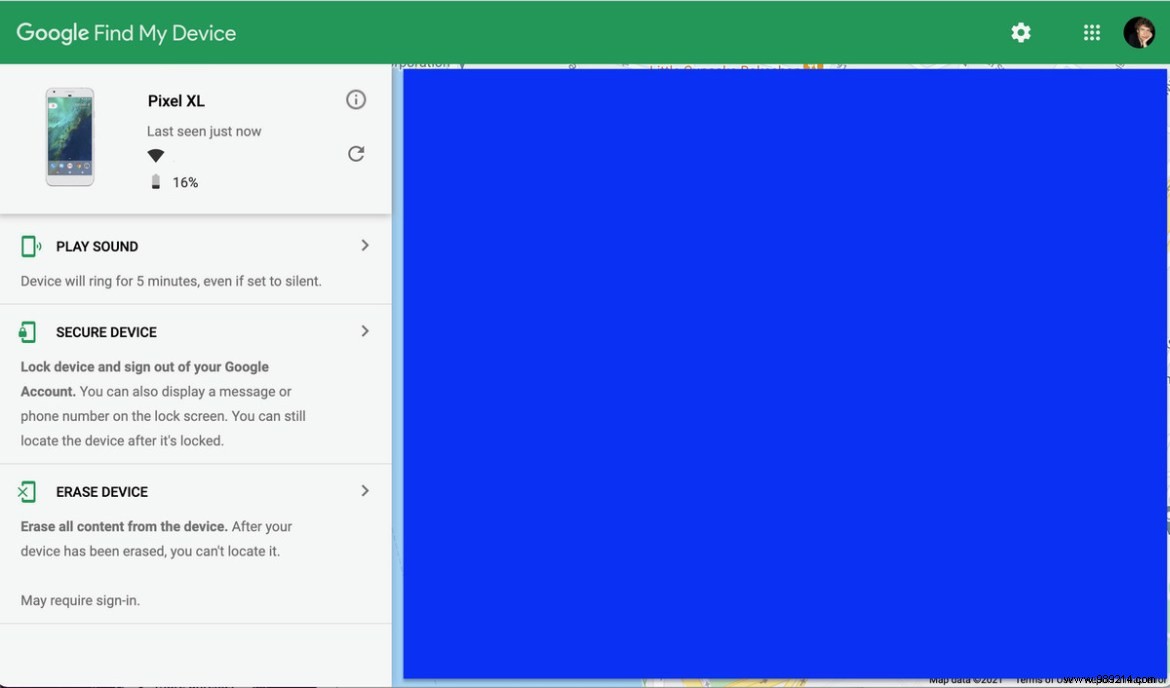Open Find My Device settings gear
The image size is (1170, 688).
click(x=1020, y=31)
